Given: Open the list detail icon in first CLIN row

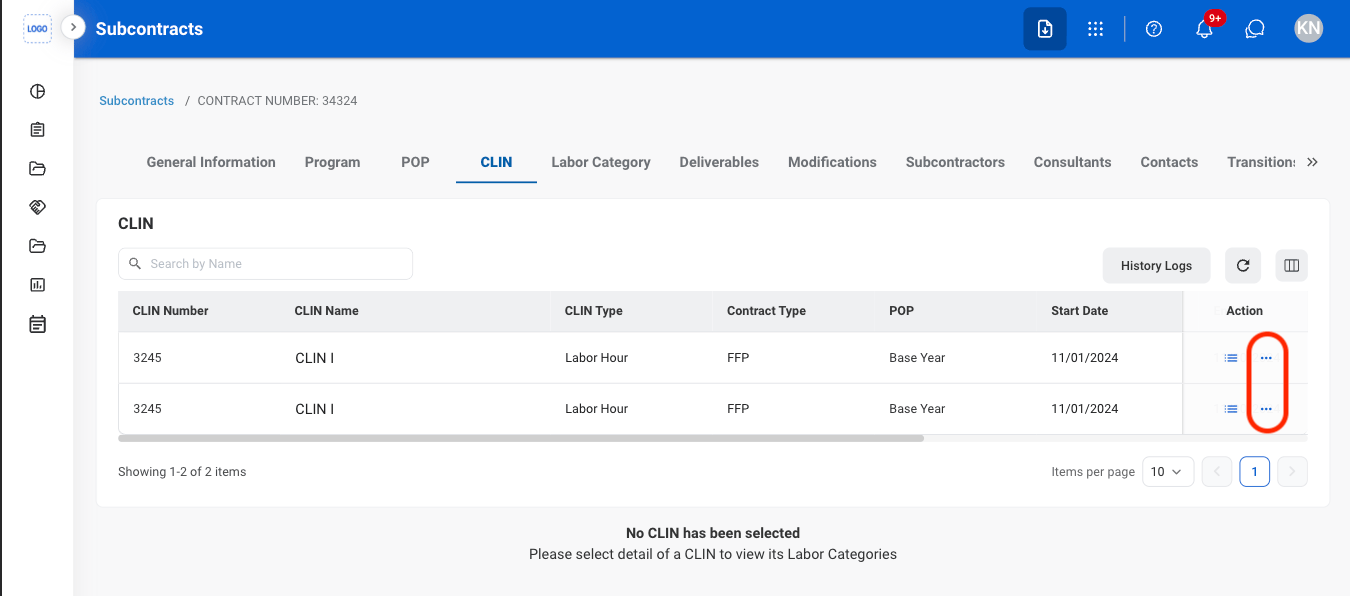Looking at the screenshot, I should click(x=1231, y=358).
